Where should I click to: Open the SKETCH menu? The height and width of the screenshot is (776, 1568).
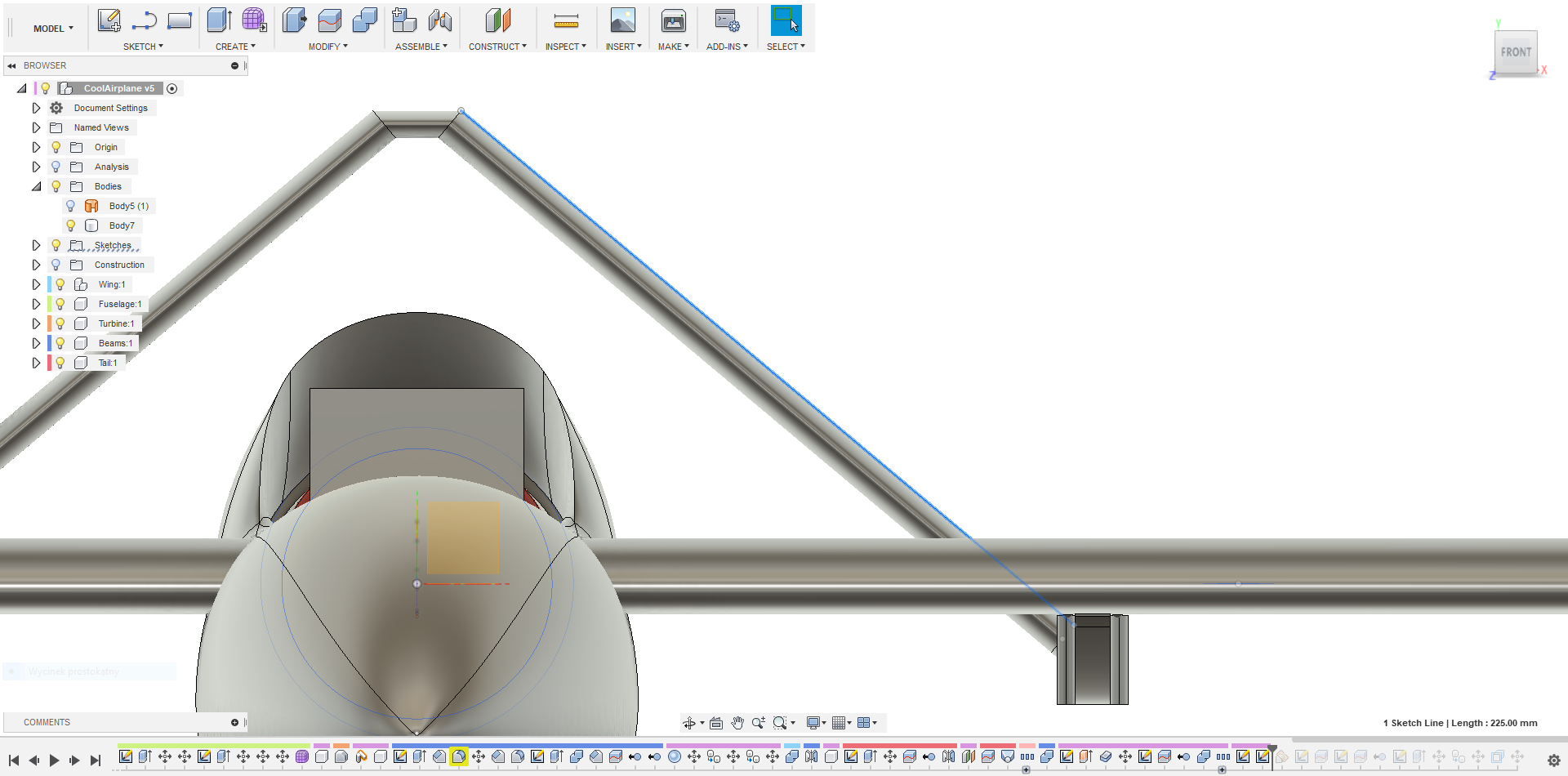(143, 47)
